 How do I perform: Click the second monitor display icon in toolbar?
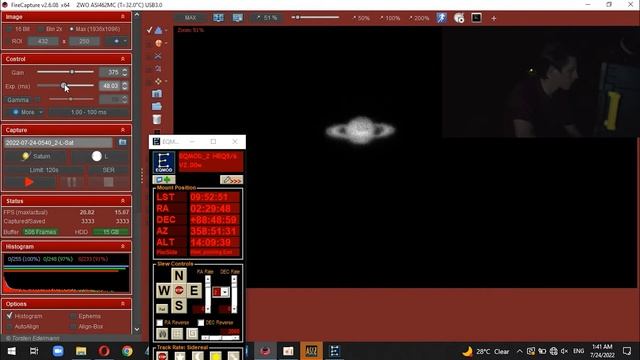pyautogui.click(x=238, y=18)
